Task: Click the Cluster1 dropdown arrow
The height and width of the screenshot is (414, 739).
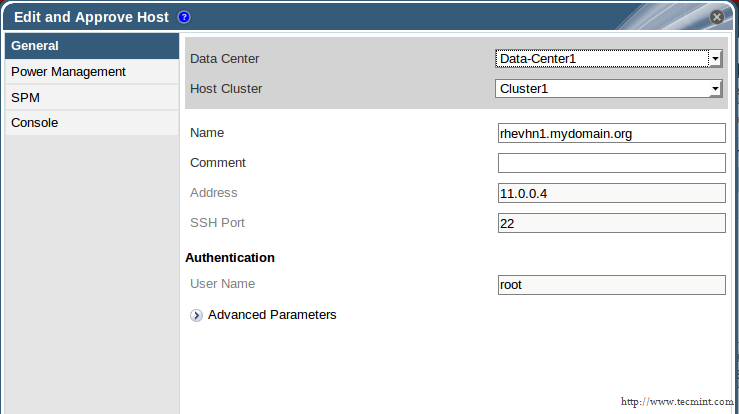Action: 715,89
